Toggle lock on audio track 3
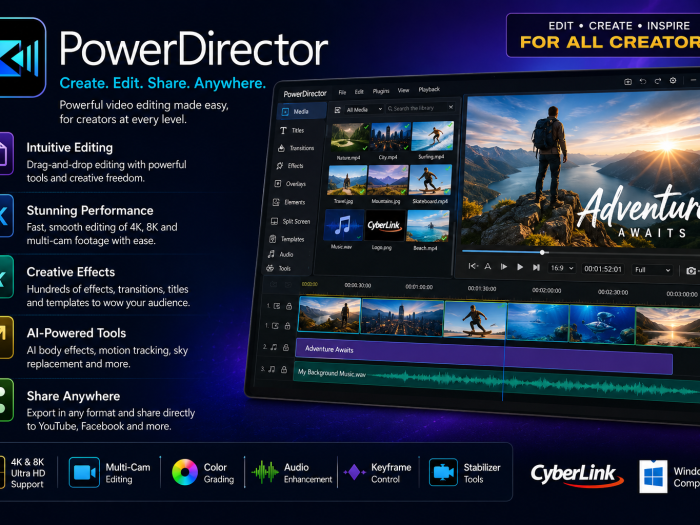The height and width of the screenshot is (525, 700). 283,369
